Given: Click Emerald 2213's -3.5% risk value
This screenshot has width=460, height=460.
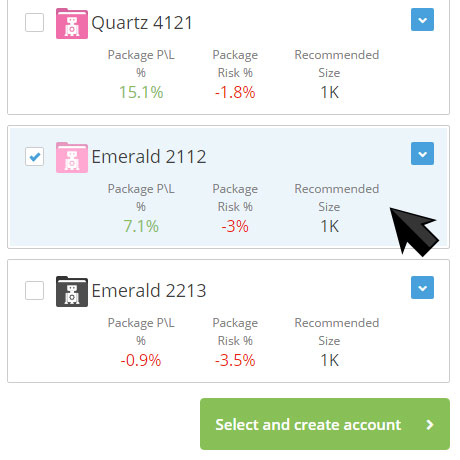Looking at the screenshot, I should click(x=235, y=360).
